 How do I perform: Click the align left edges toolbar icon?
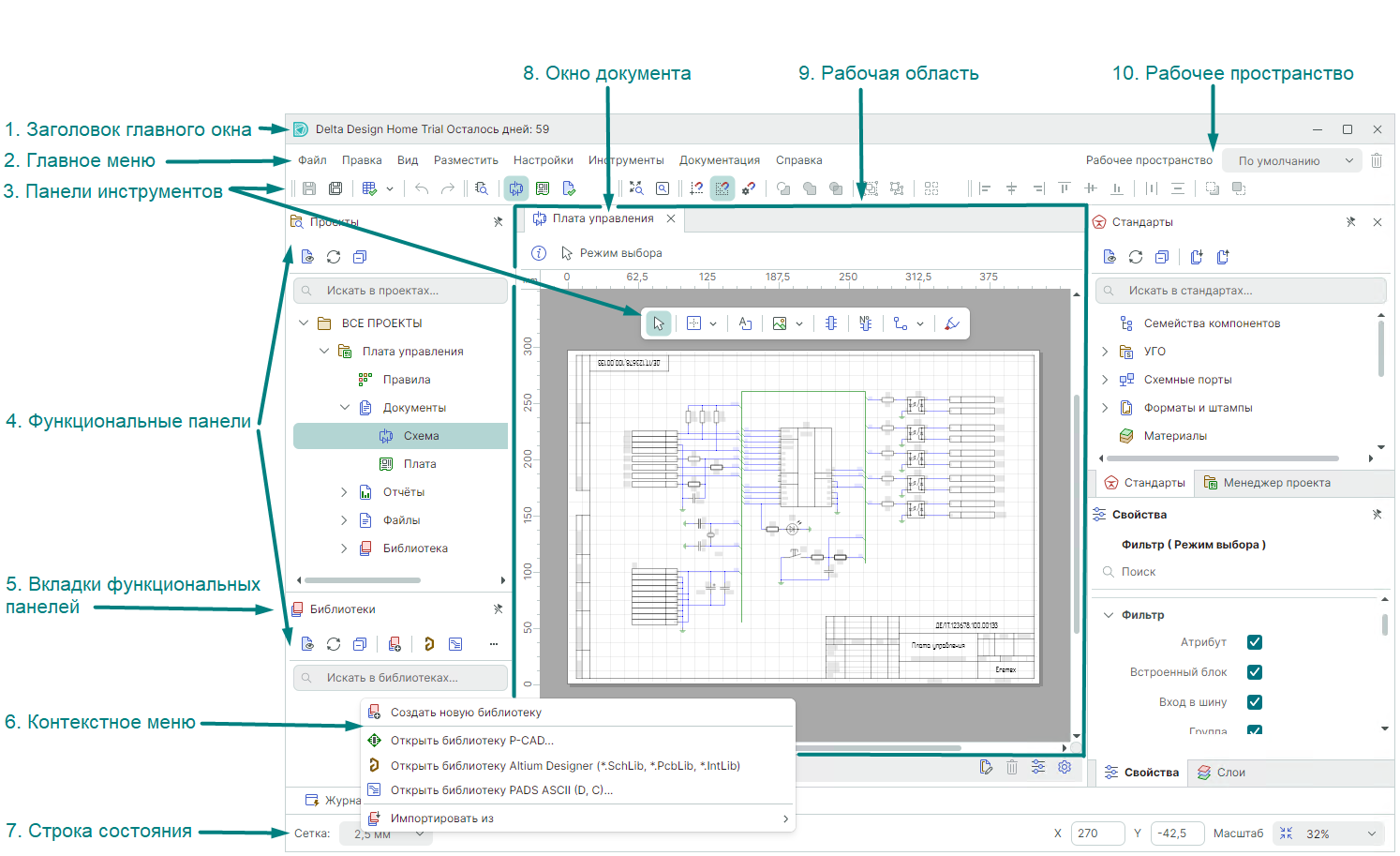985,188
